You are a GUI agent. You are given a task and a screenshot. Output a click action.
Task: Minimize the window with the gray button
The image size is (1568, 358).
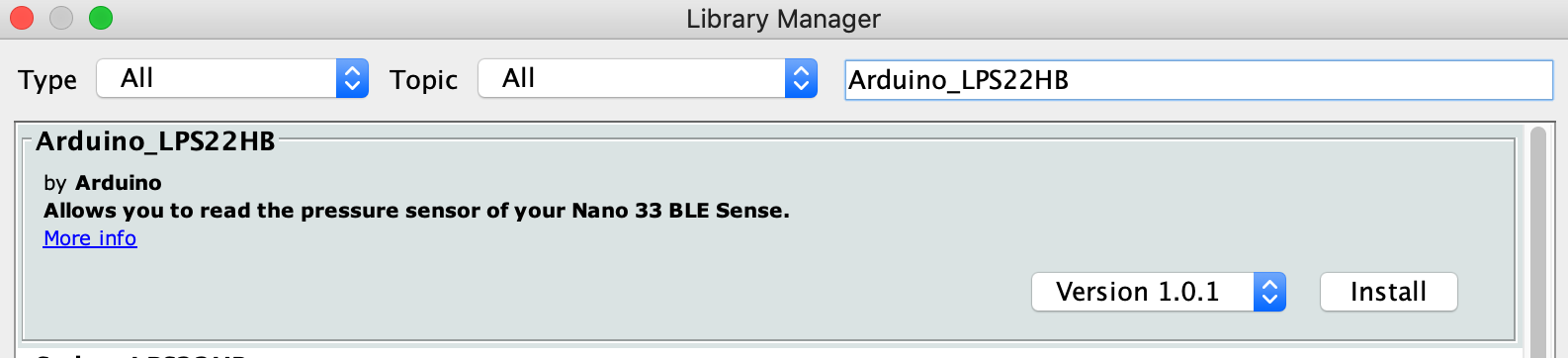61,18
